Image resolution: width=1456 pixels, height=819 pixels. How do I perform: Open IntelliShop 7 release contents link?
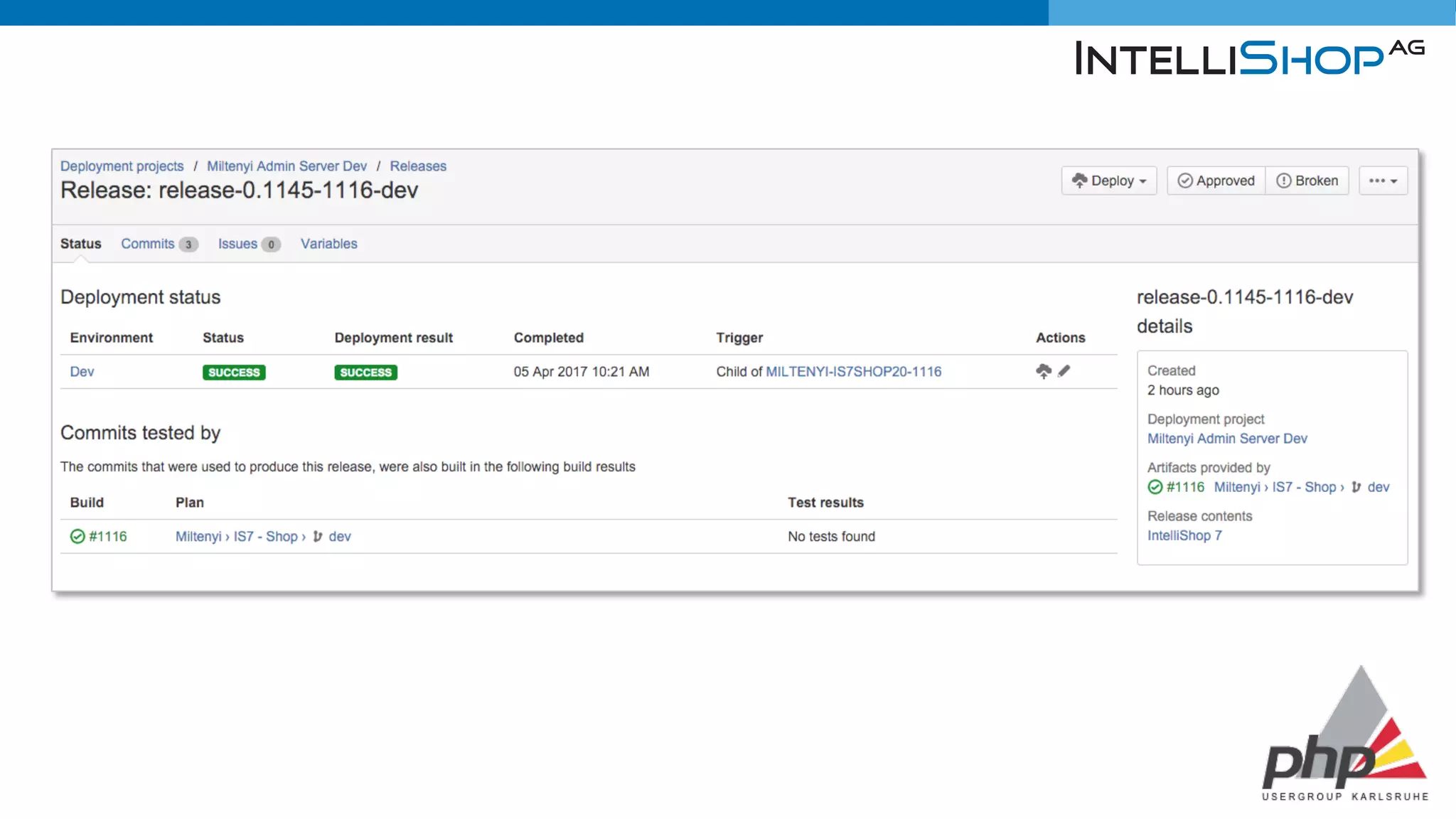[1184, 536]
